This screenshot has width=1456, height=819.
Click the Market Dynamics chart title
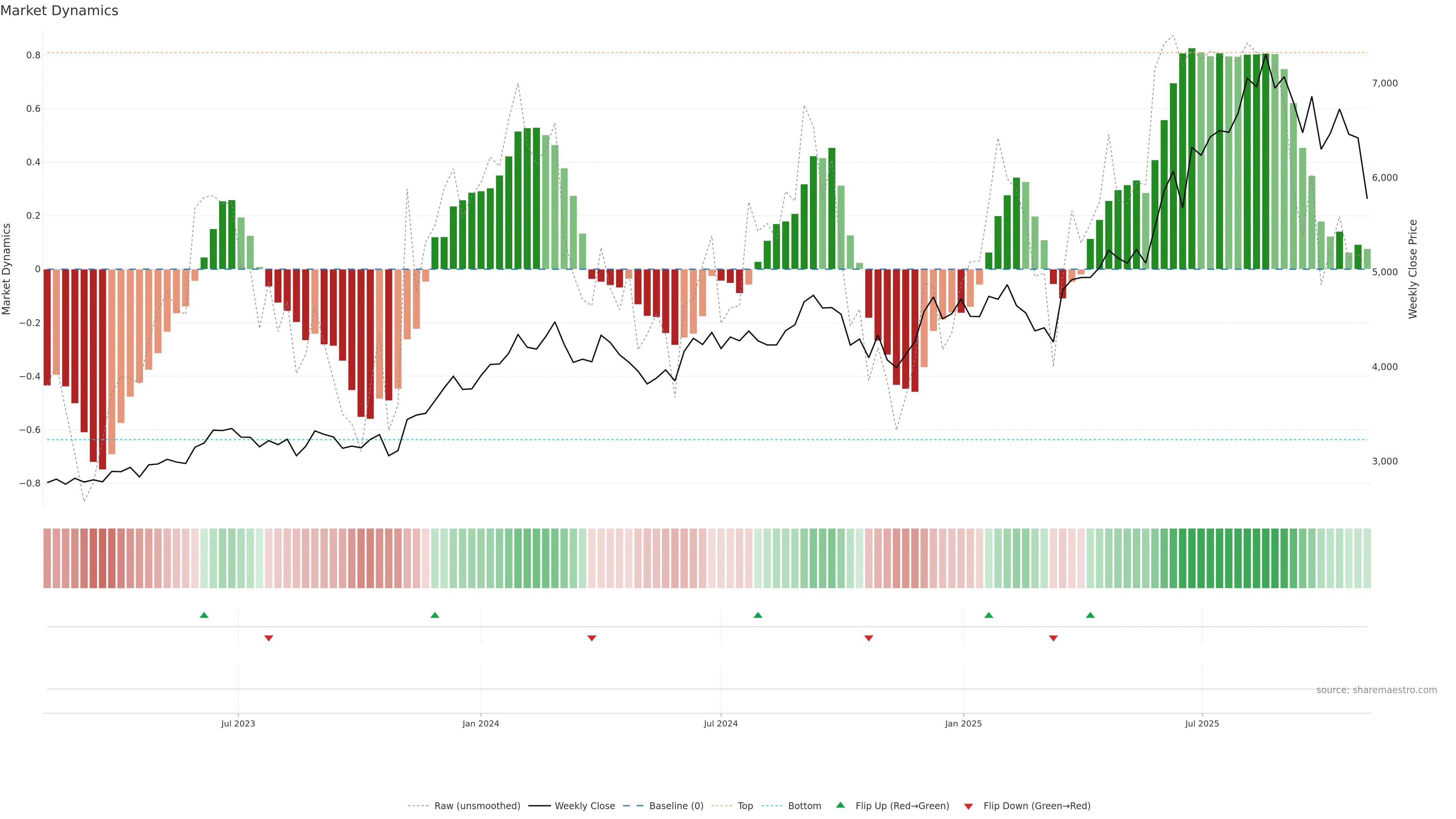point(60,11)
